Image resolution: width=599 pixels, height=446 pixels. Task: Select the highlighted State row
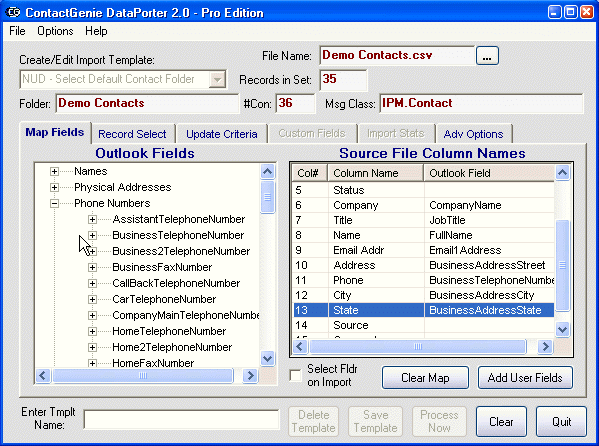(x=423, y=310)
